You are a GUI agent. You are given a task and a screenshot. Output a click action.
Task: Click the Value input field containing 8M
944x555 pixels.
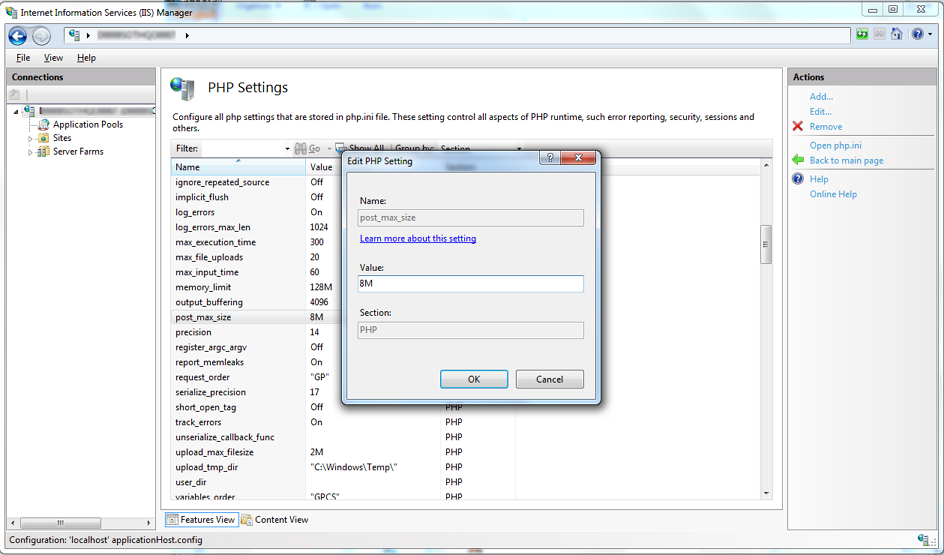470,284
